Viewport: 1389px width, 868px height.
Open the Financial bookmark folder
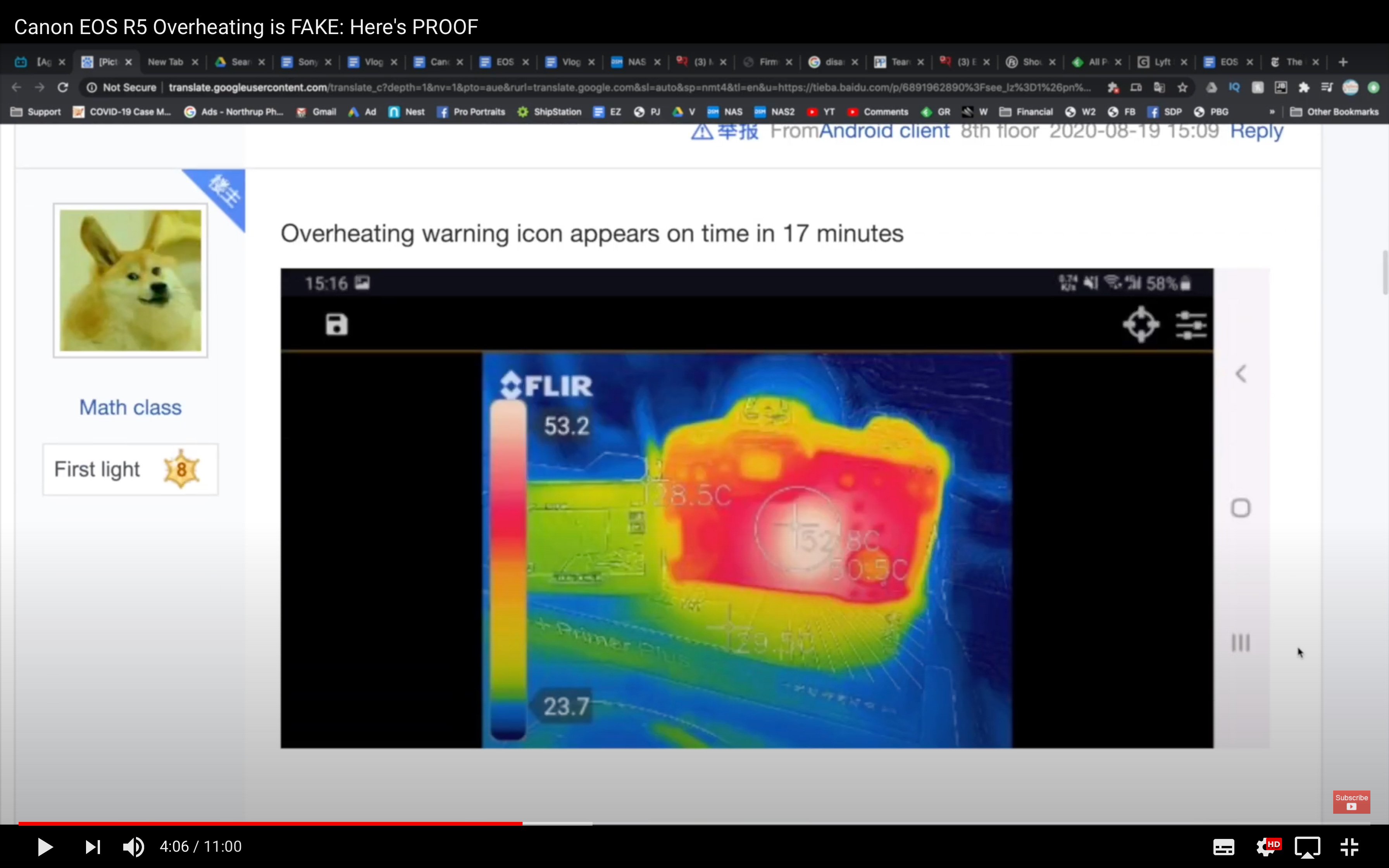[1026, 112]
